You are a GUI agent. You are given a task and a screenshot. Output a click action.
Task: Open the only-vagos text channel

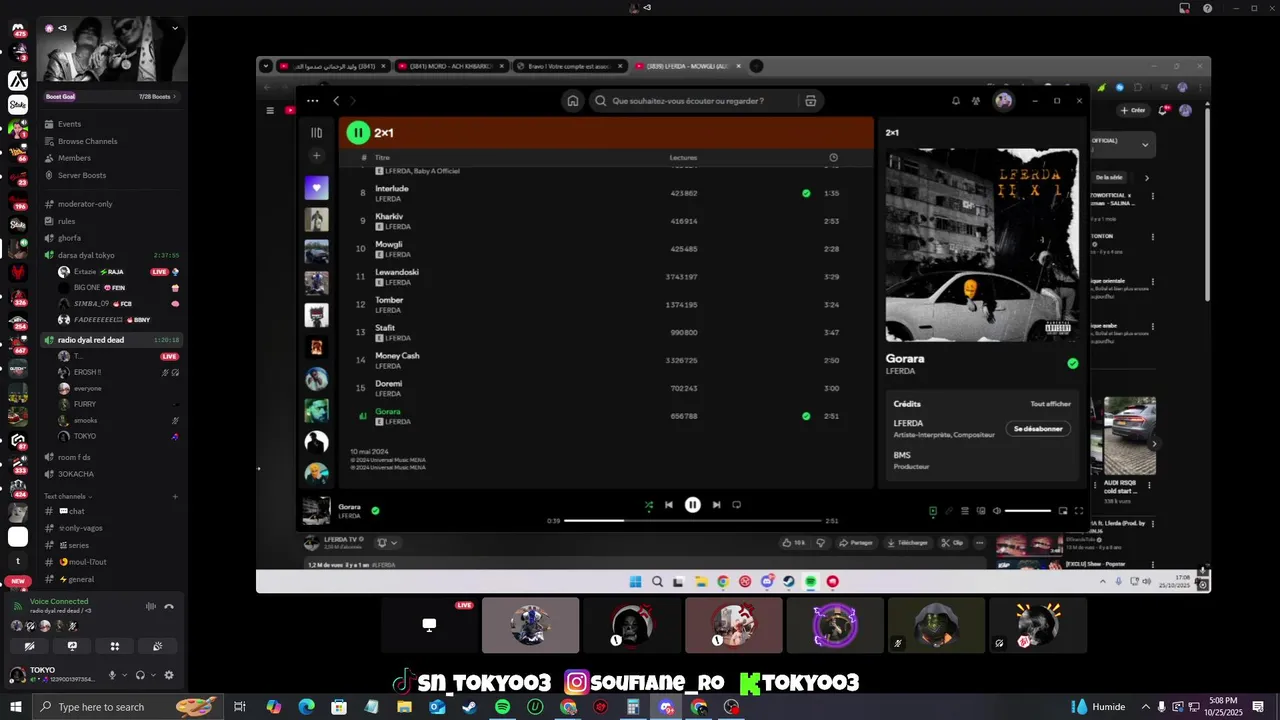tap(112, 528)
